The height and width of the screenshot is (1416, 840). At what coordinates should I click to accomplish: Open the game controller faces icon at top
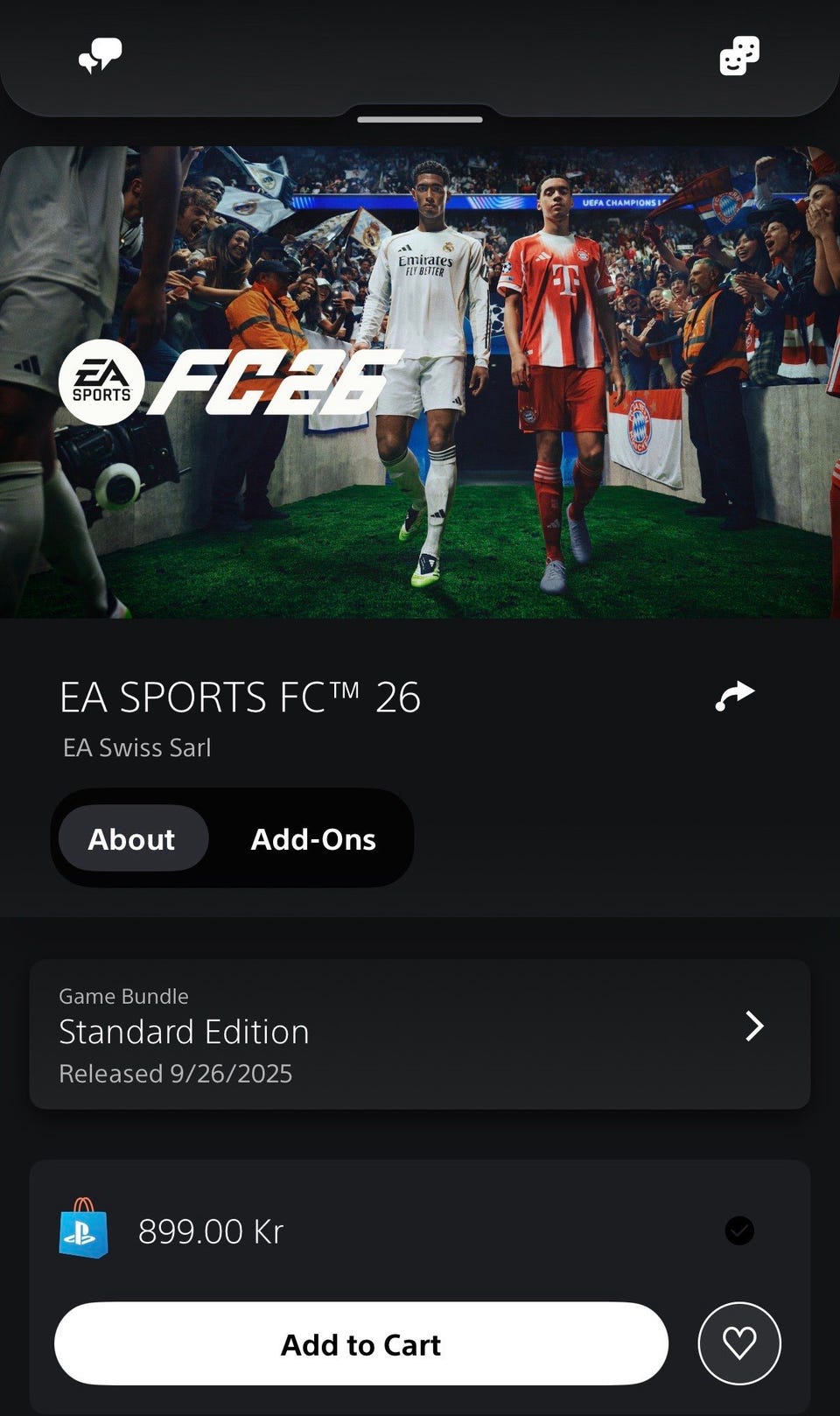(739, 56)
